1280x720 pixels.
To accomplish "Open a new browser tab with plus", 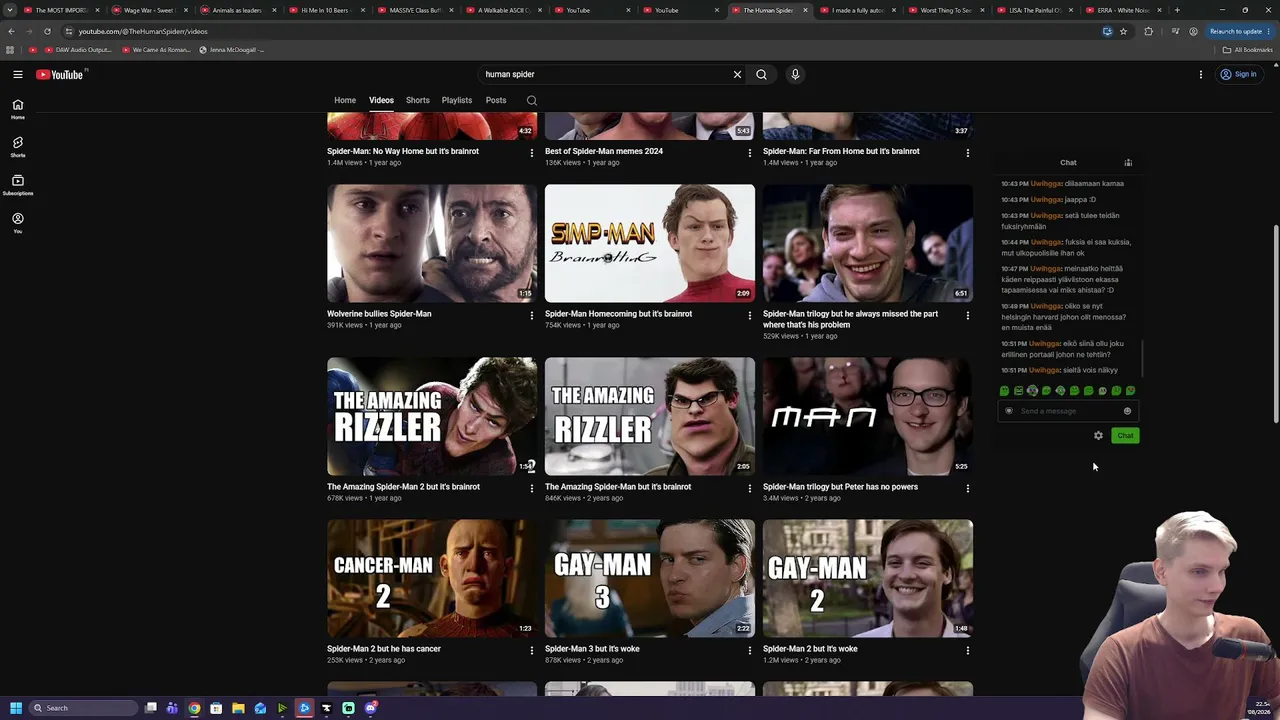I will pos(1177,10).
